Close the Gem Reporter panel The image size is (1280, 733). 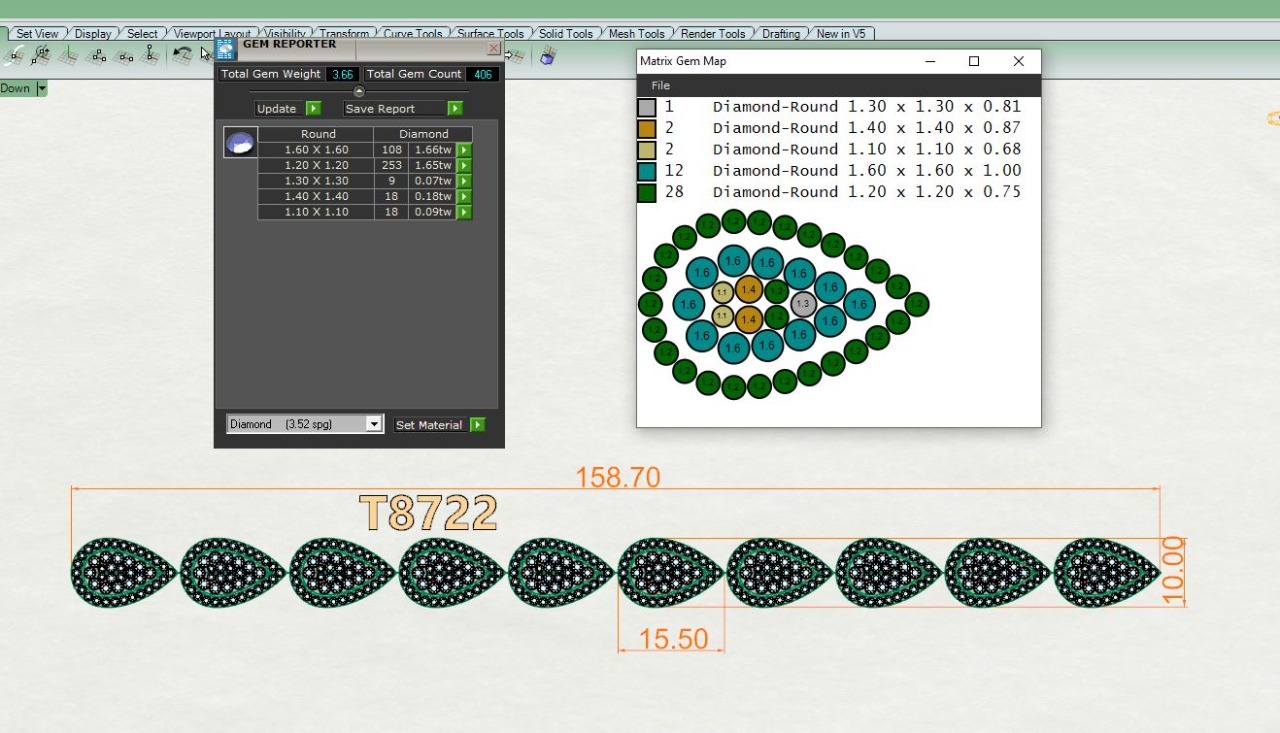494,48
